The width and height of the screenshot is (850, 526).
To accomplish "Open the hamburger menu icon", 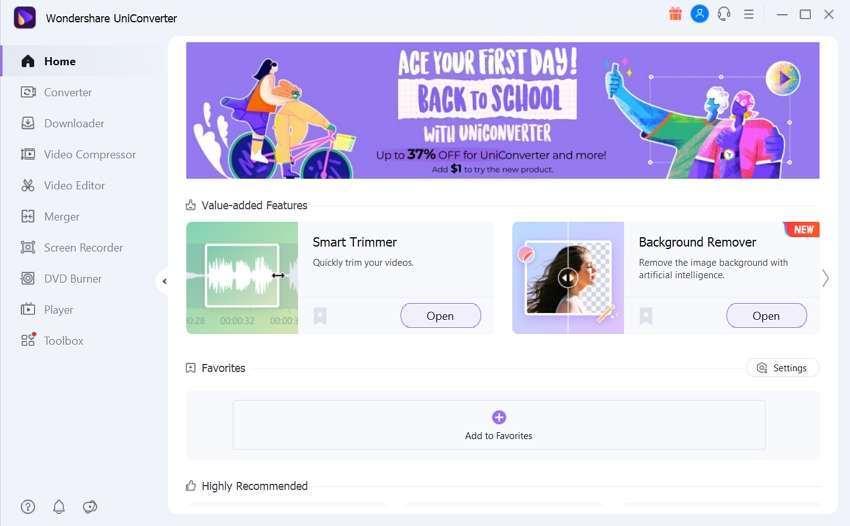I will tap(749, 15).
